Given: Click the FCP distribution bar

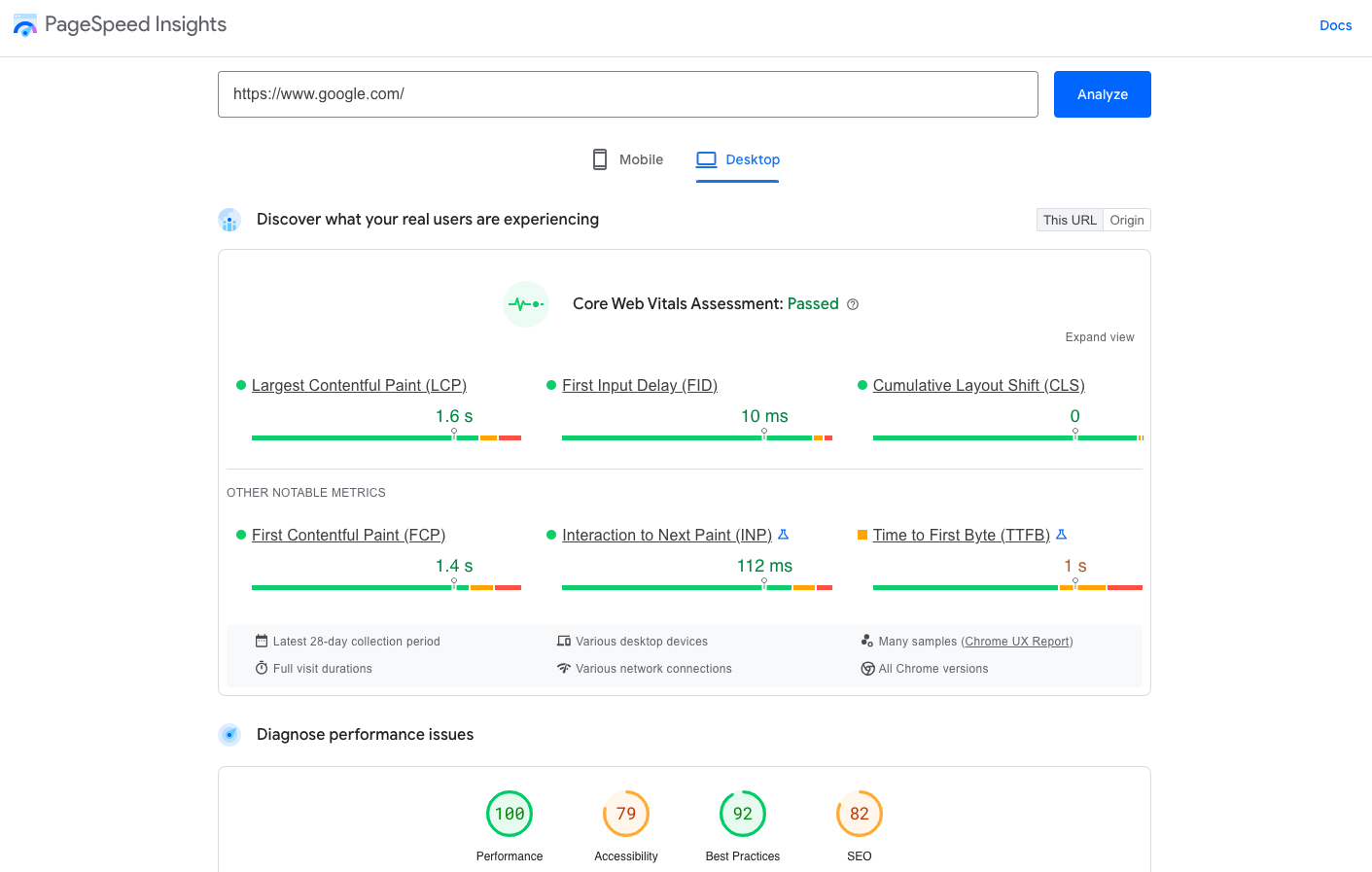Looking at the screenshot, I should coord(386,587).
